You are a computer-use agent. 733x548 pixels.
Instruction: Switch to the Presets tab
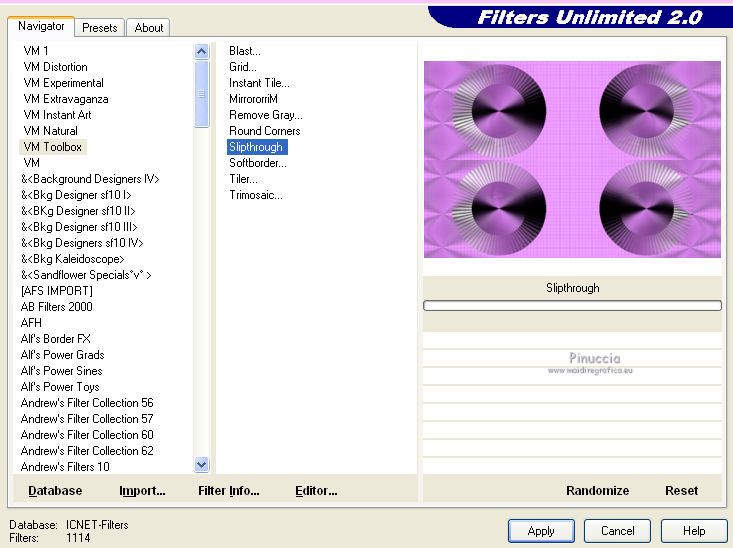click(100, 28)
